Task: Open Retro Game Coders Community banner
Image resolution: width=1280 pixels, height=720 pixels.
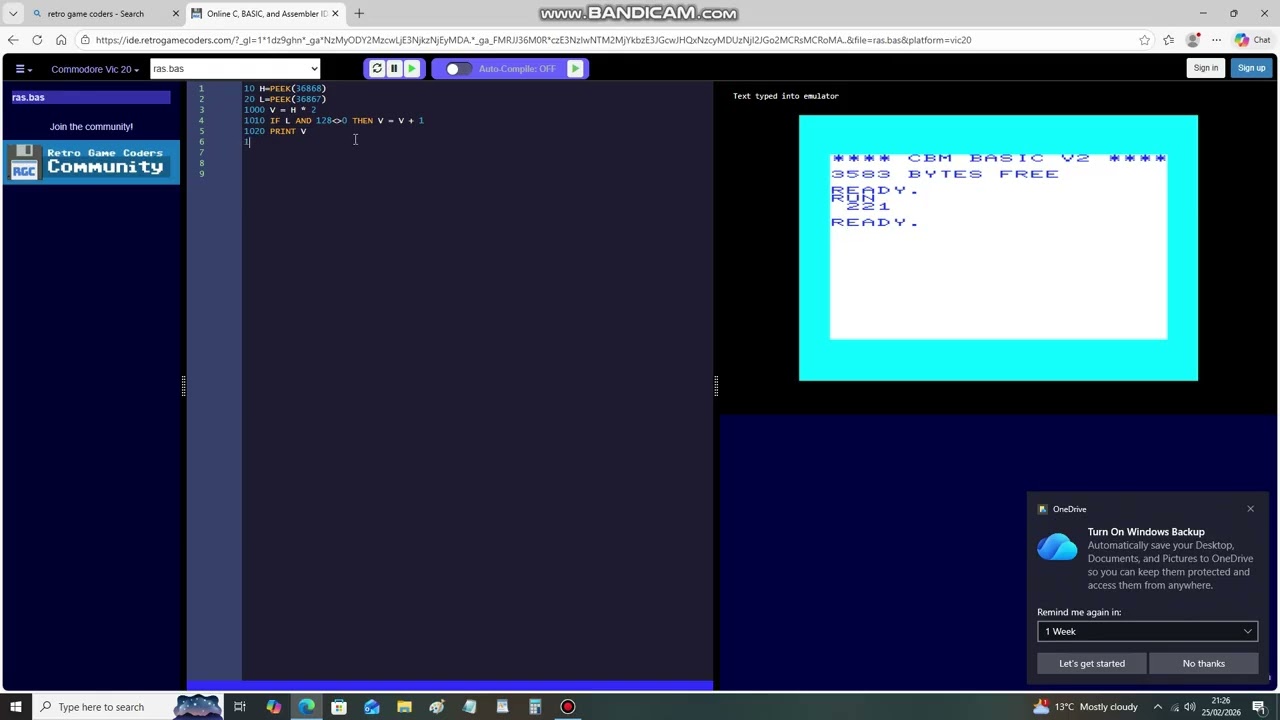Action: (91, 162)
